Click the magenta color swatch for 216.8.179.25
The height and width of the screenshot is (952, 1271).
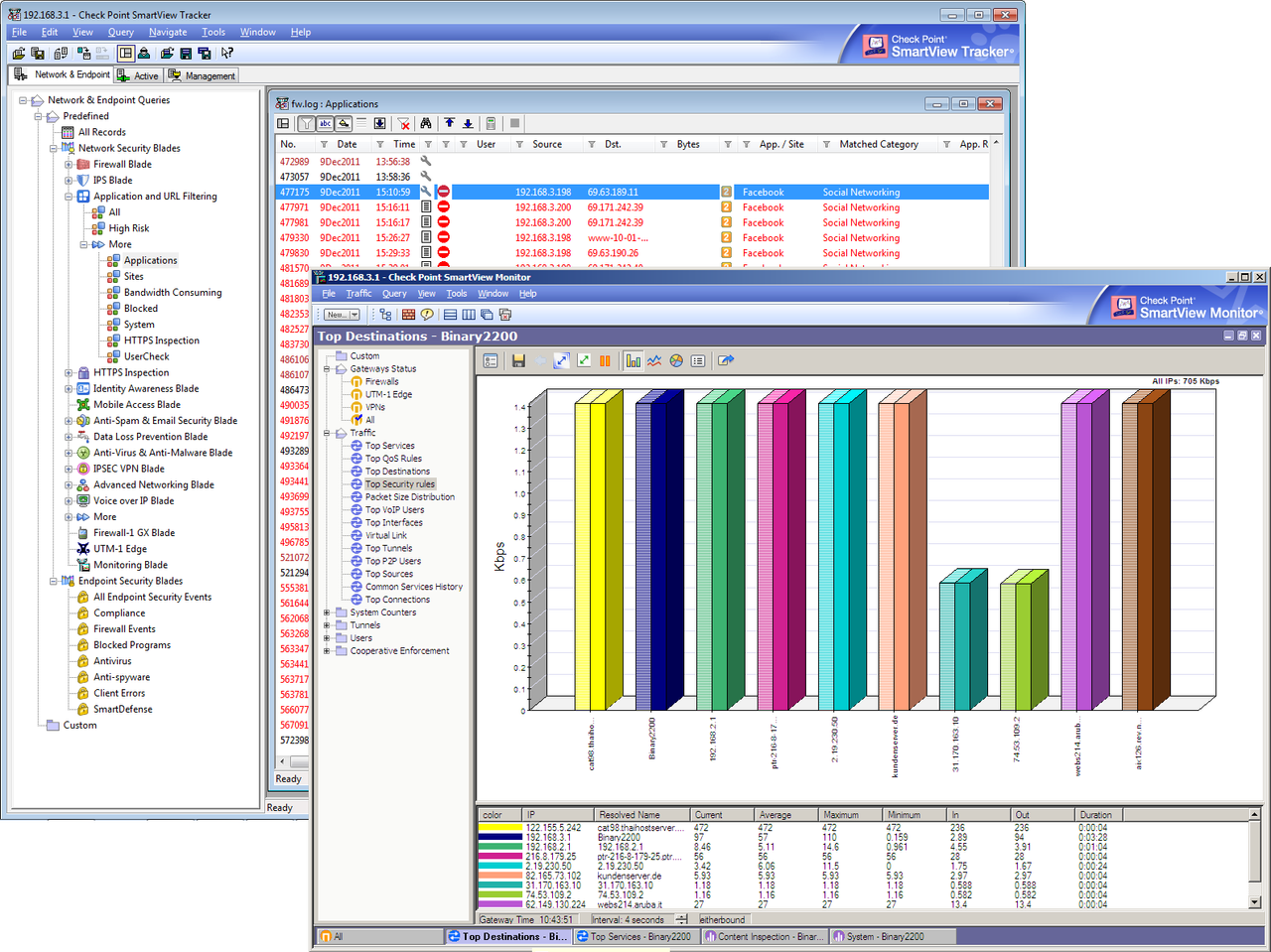click(499, 856)
